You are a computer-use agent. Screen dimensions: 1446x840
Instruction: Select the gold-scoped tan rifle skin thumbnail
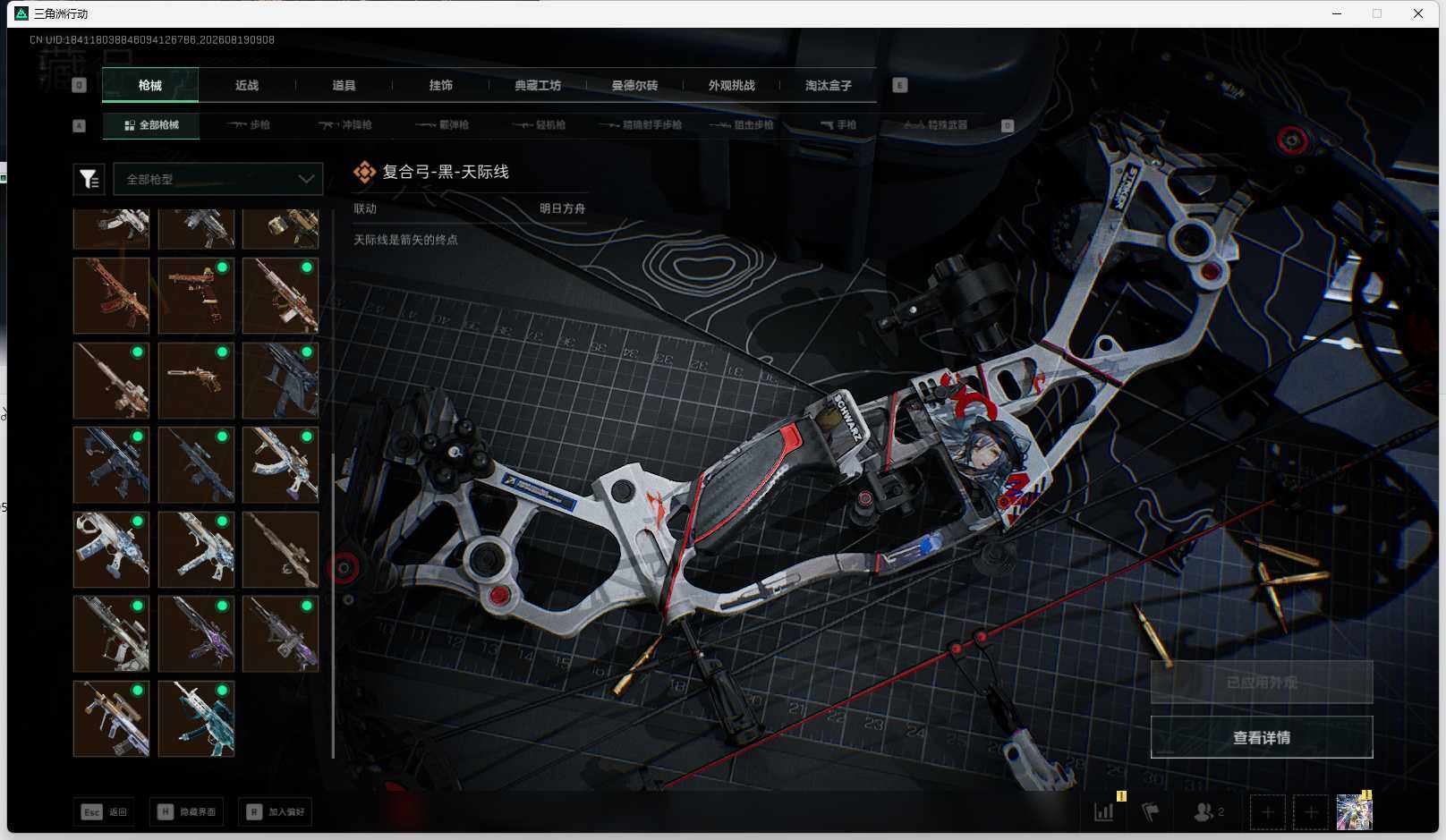pos(111,718)
